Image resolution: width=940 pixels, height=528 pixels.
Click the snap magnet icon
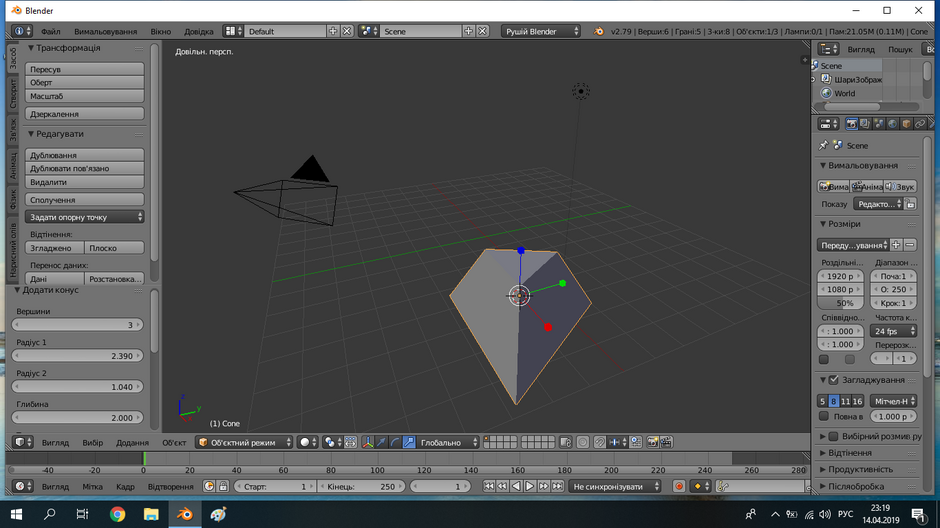coord(599,442)
